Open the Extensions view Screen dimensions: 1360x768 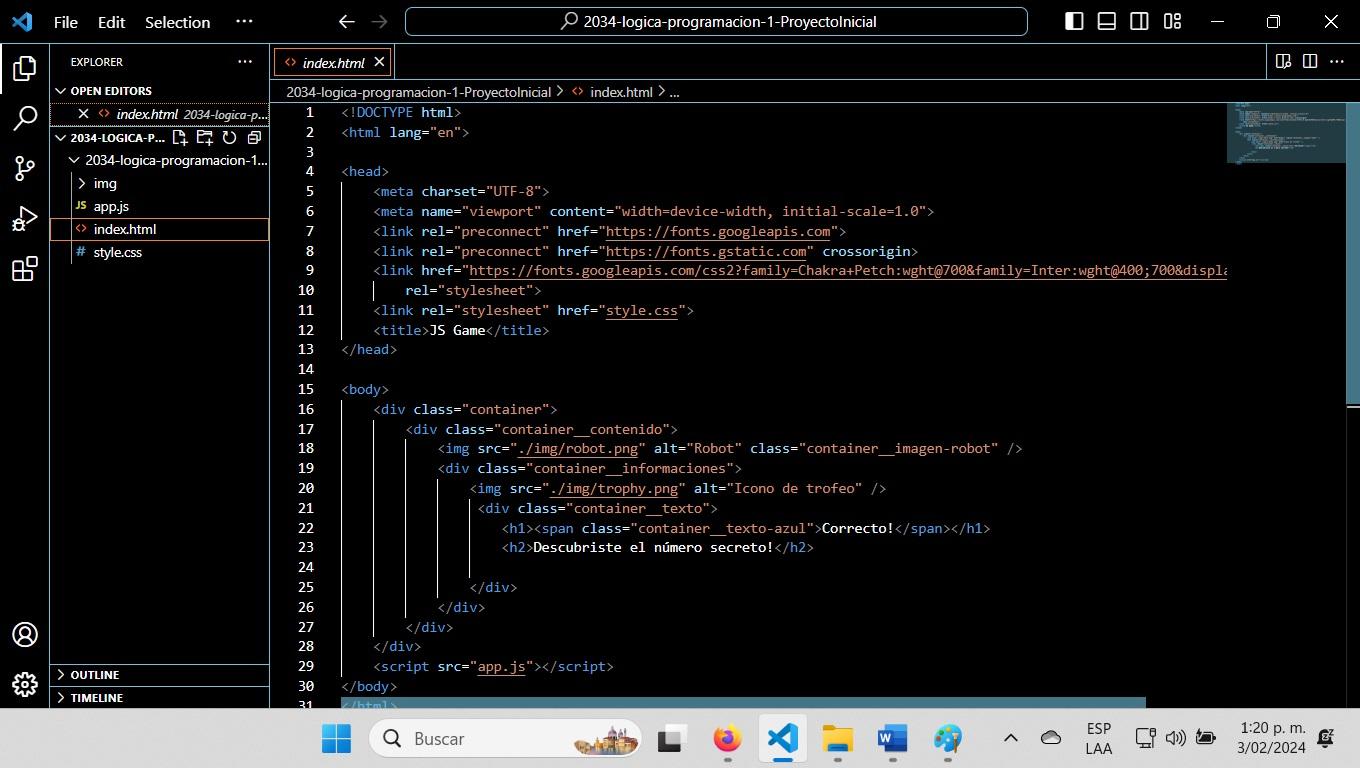(x=25, y=269)
